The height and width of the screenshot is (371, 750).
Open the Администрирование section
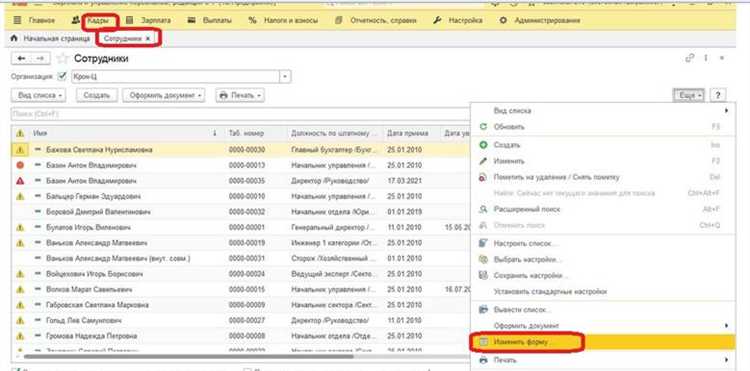(x=540, y=21)
